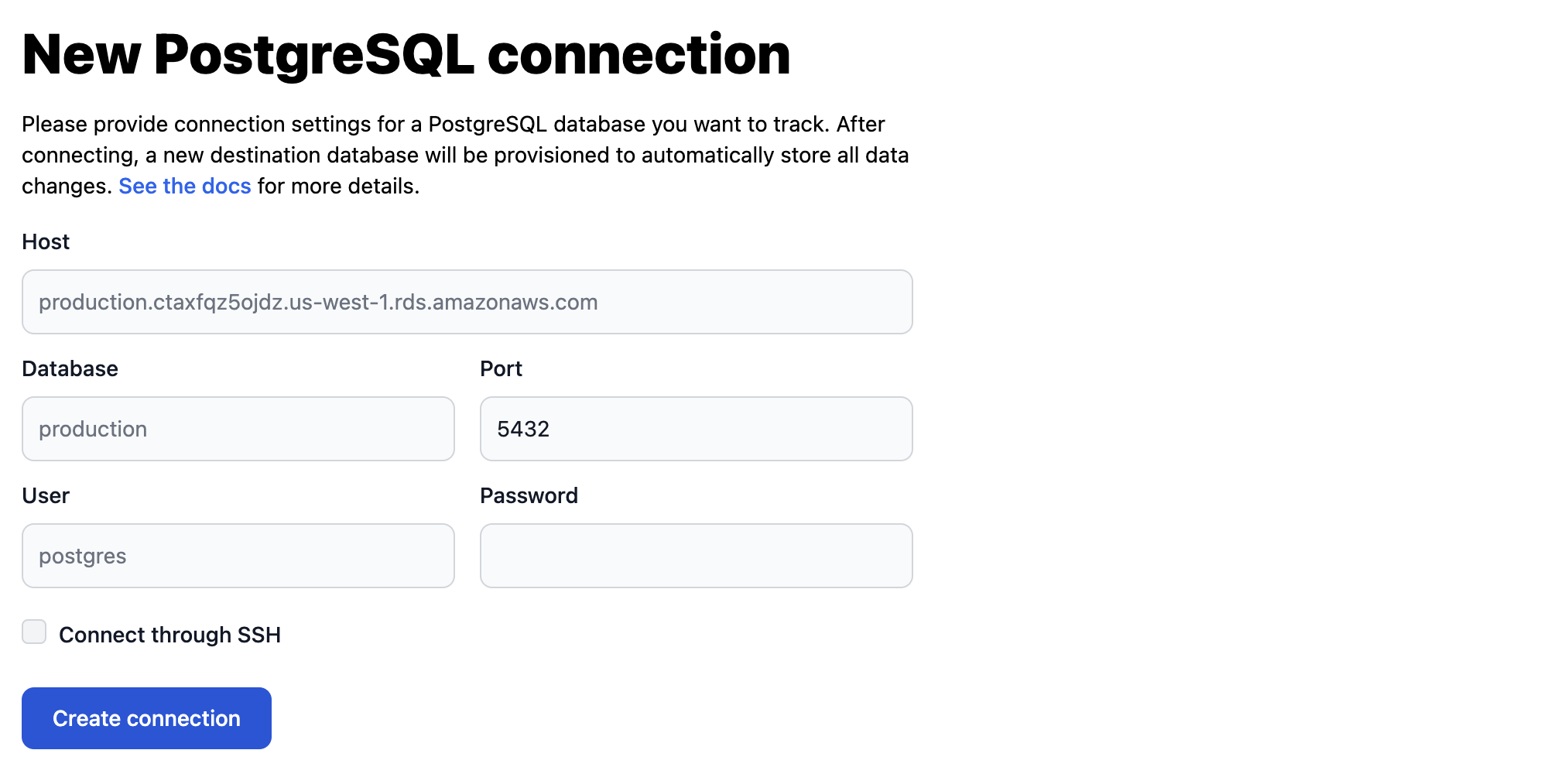Click 'for more details.' text after docs link
The height and width of the screenshot is (774, 1568).
click(x=338, y=186)
